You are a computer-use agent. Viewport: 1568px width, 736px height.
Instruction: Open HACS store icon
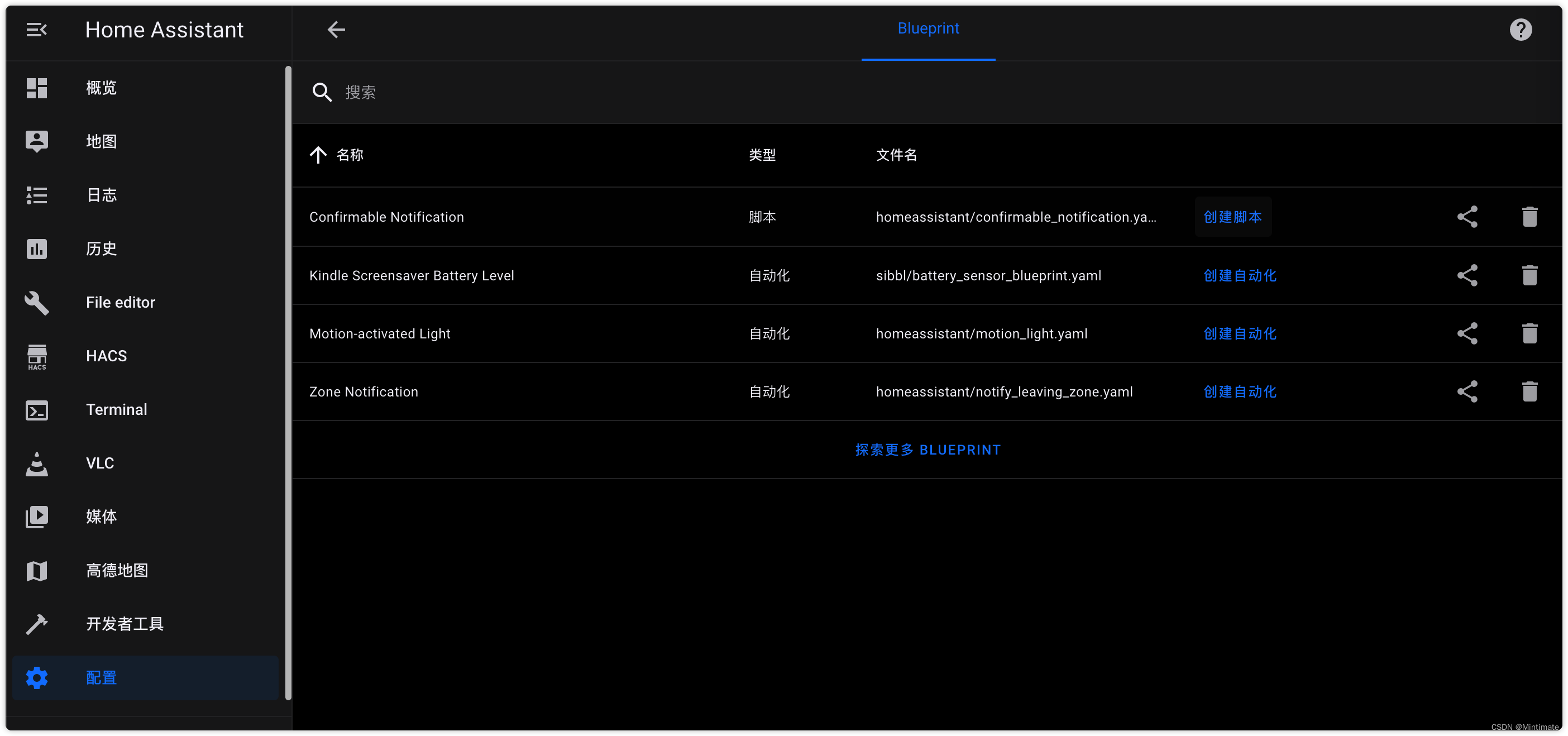36,357
